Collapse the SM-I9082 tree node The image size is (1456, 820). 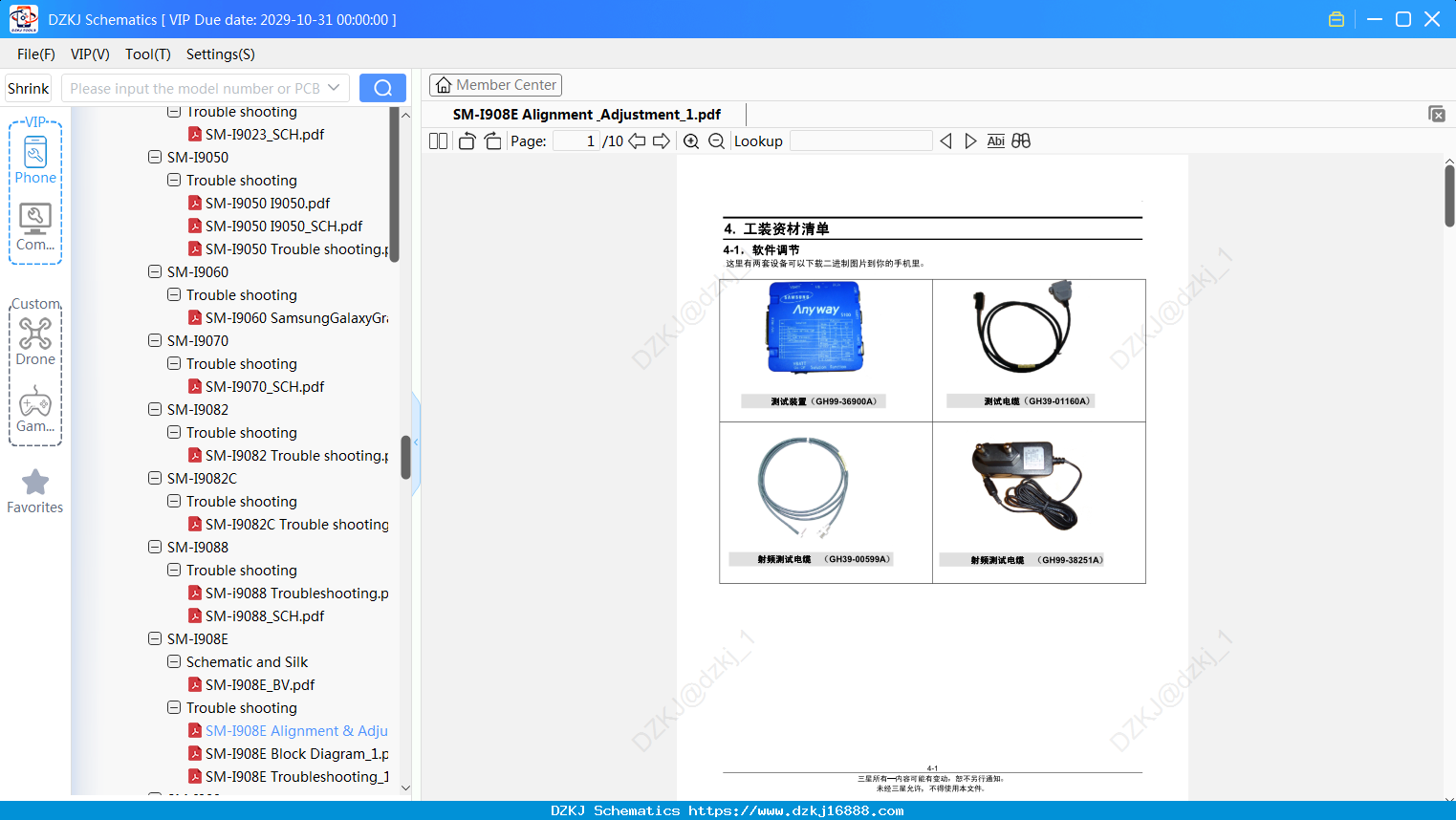pyautogui.click(x=155, y=409)
